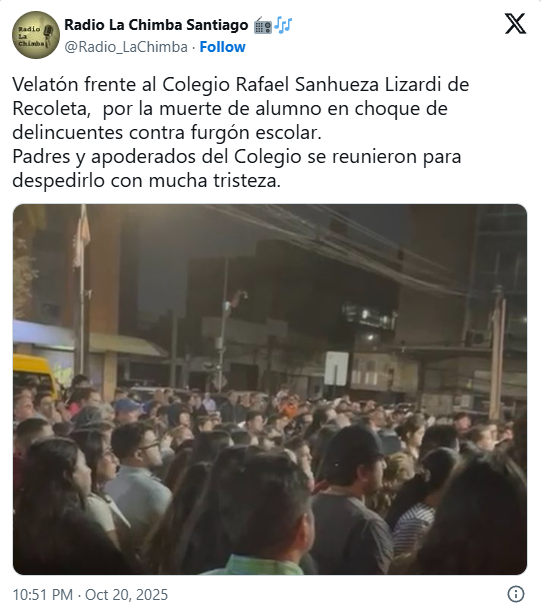The width and height of the screenshot is (541, 611).
Task: Click the street sign in video
Action: pyautogui.click(x=336, y=369)
